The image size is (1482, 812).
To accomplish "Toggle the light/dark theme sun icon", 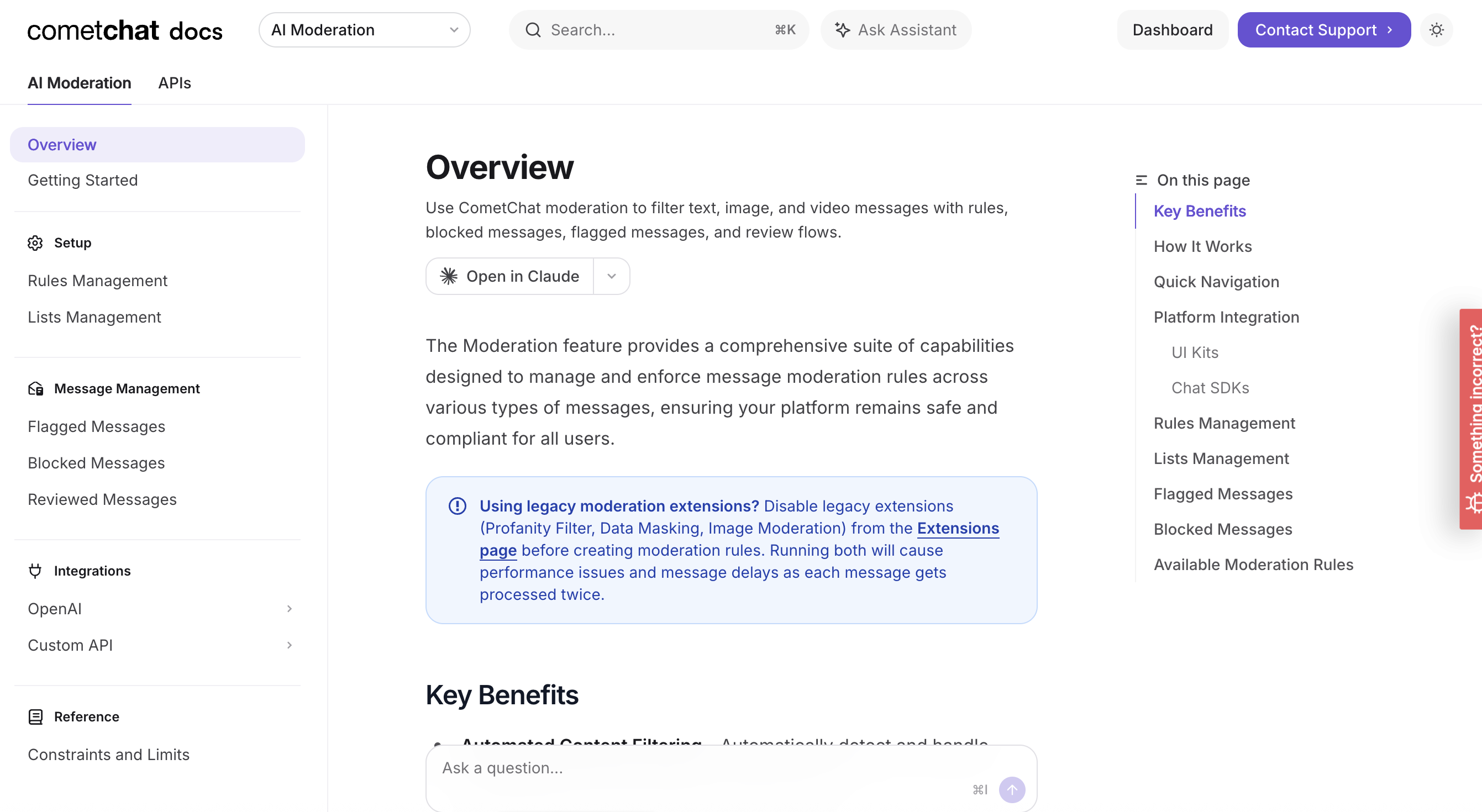I will pyautogui.click(x=1437, y=30).
